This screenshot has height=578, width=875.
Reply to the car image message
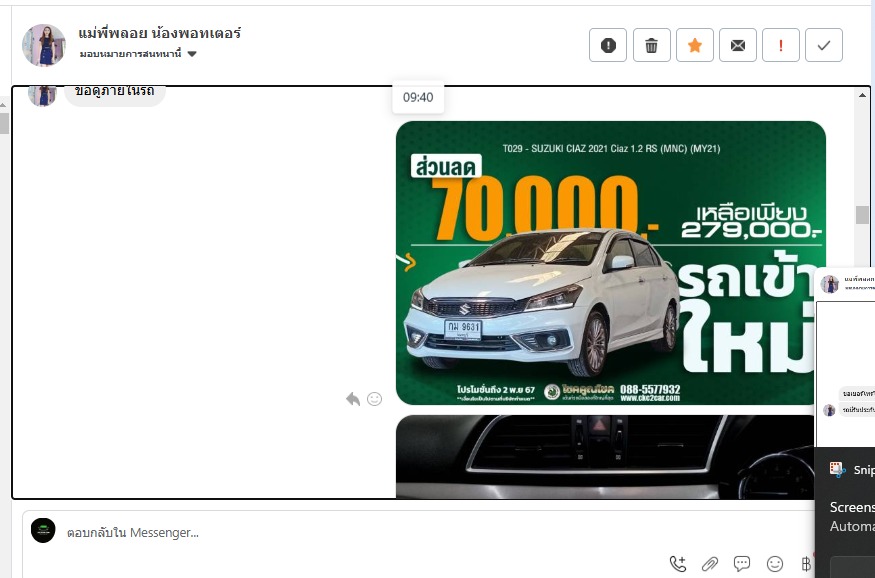pos(353,399)
